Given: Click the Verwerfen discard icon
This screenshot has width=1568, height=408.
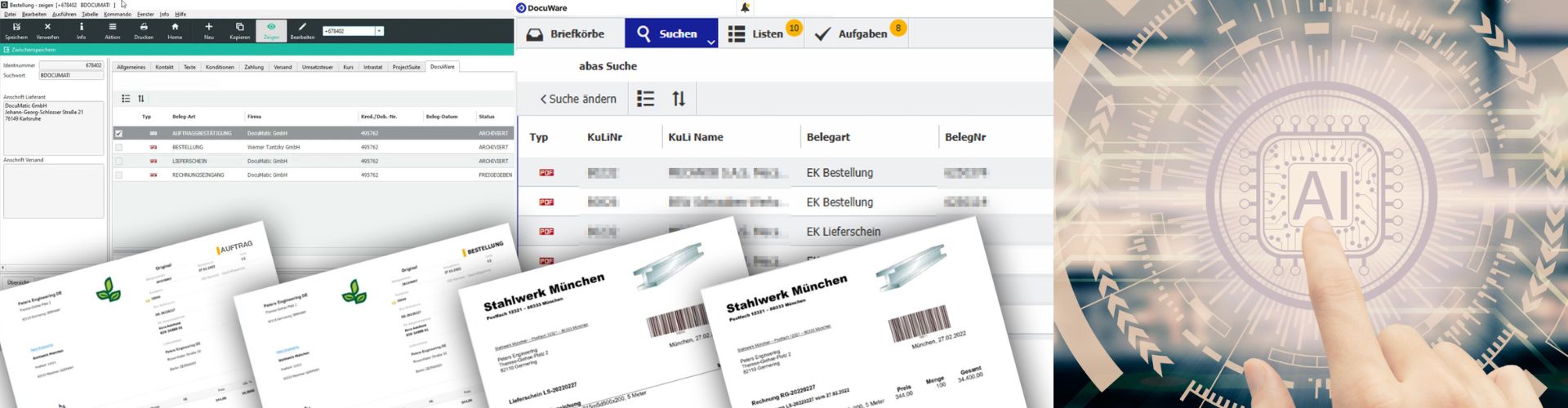Looking at the screenshot, I should pyautogui.click(x=47, y=28).
